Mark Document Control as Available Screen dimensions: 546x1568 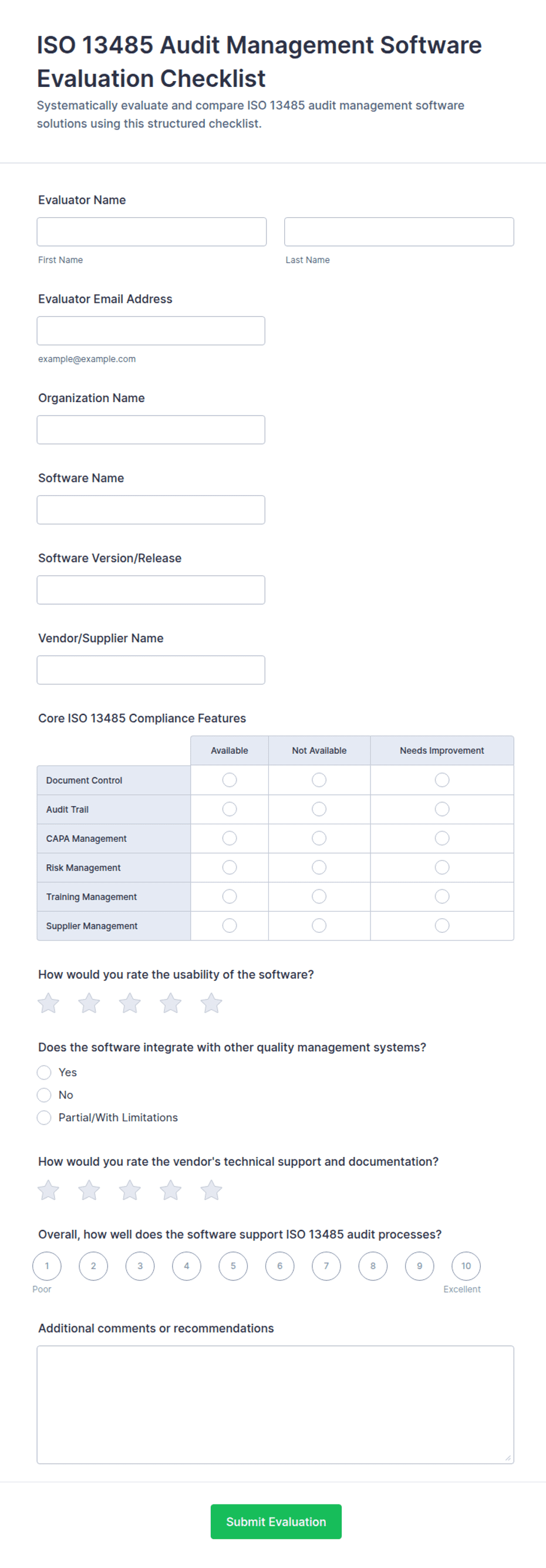pyautogui.click(x=230, y=780)
